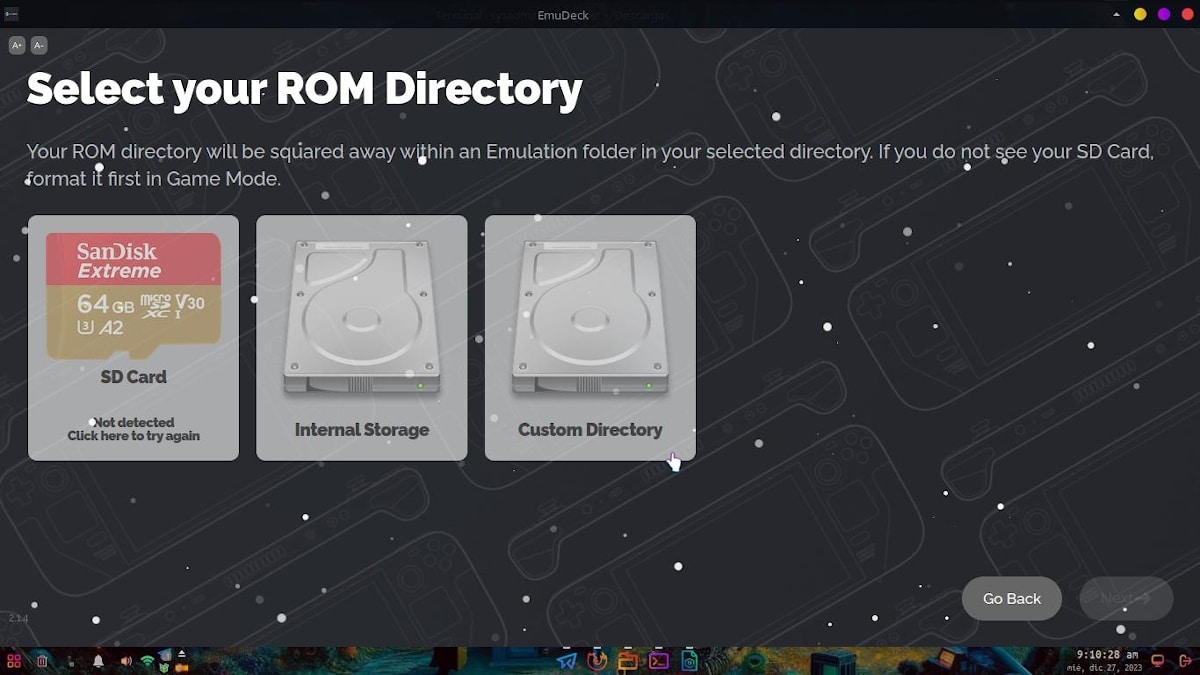
Task: Decrease font size with A- button
Action: (39, 45)
